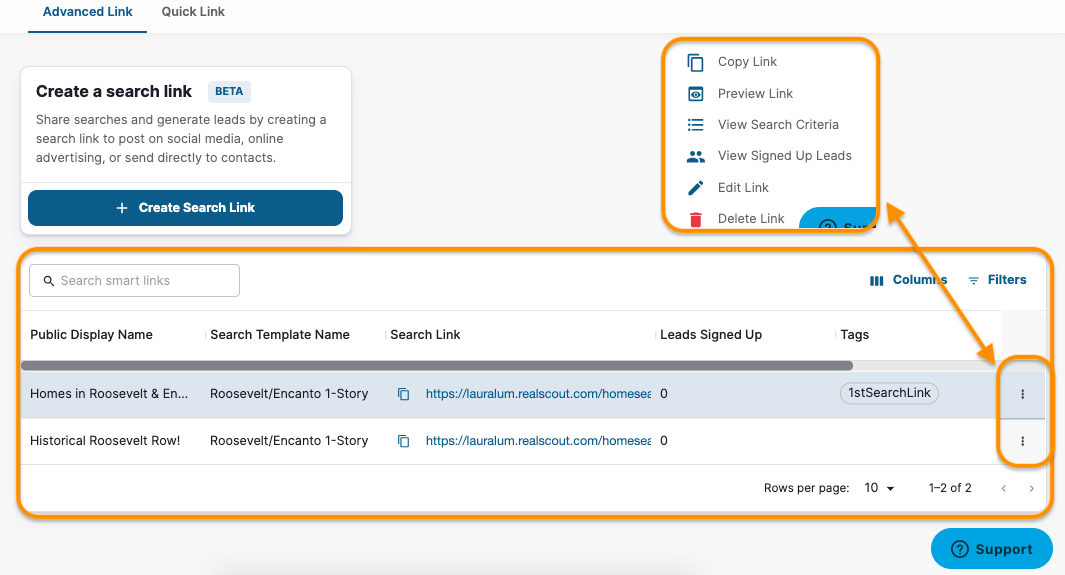The image size is (1065, 575).
Task: Choose Edit Link from the menu
Action: click(x=743, y=187)
